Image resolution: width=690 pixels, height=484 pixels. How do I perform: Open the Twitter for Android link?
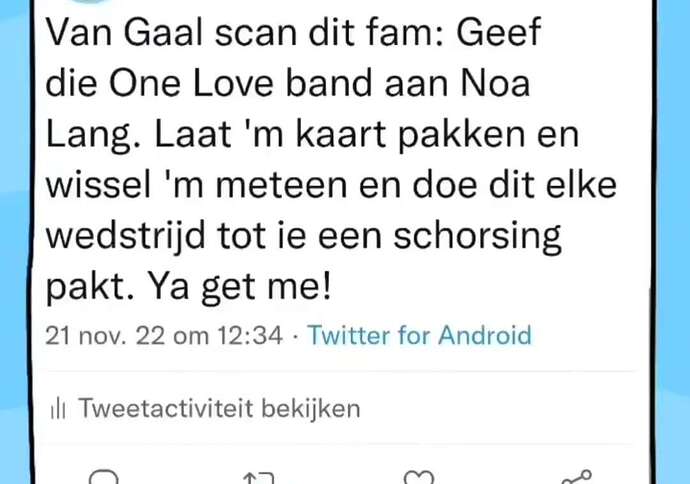[x=419, y=336]
